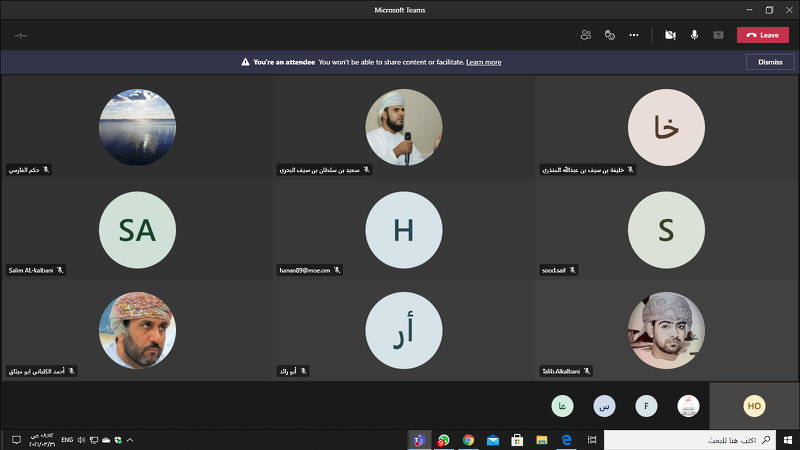Open the Learn more link
Image resolution: width=800 pixels, height=450 pixels.
click(x=483, y=62)
